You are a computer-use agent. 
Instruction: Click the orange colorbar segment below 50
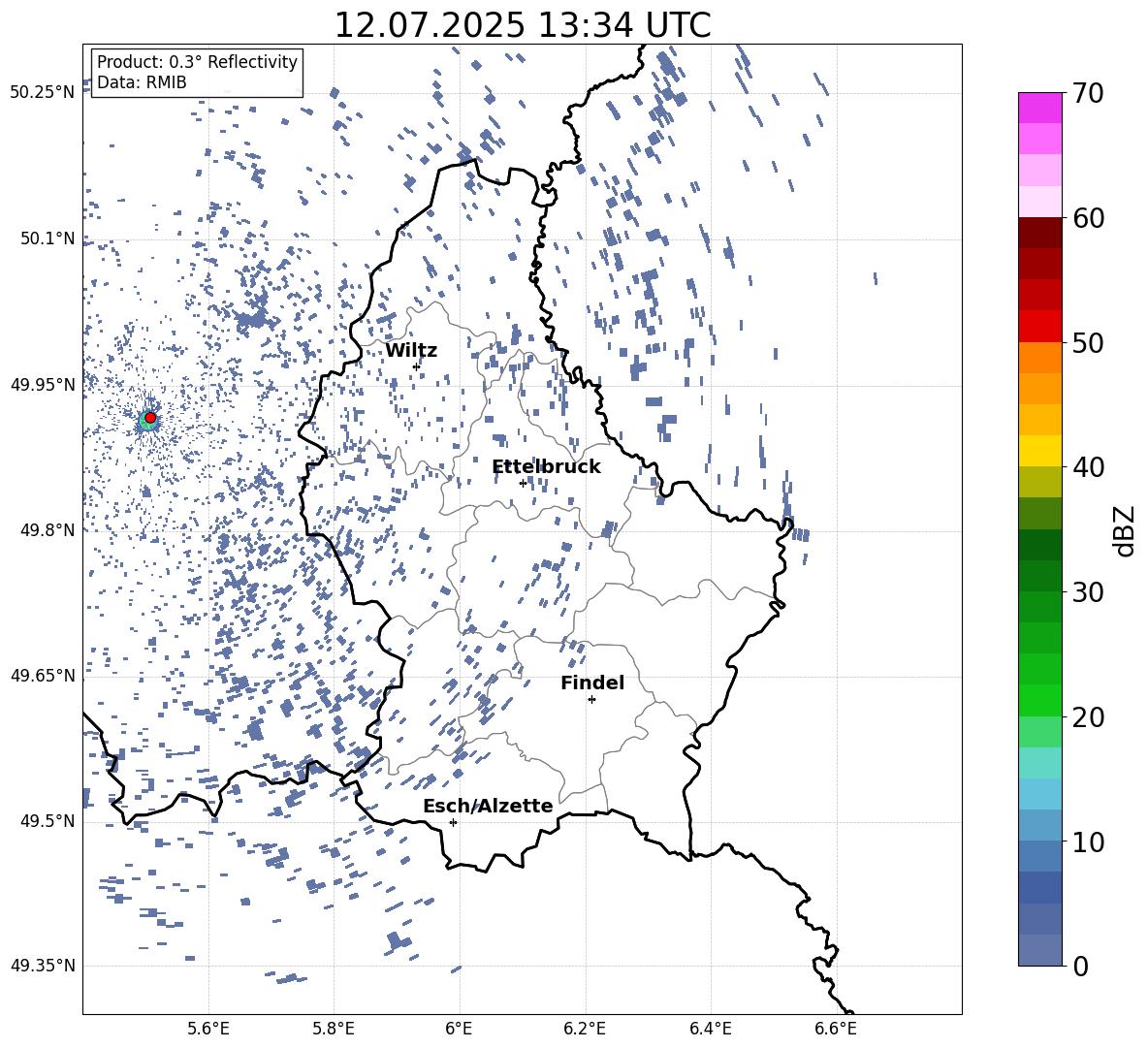1040,357
